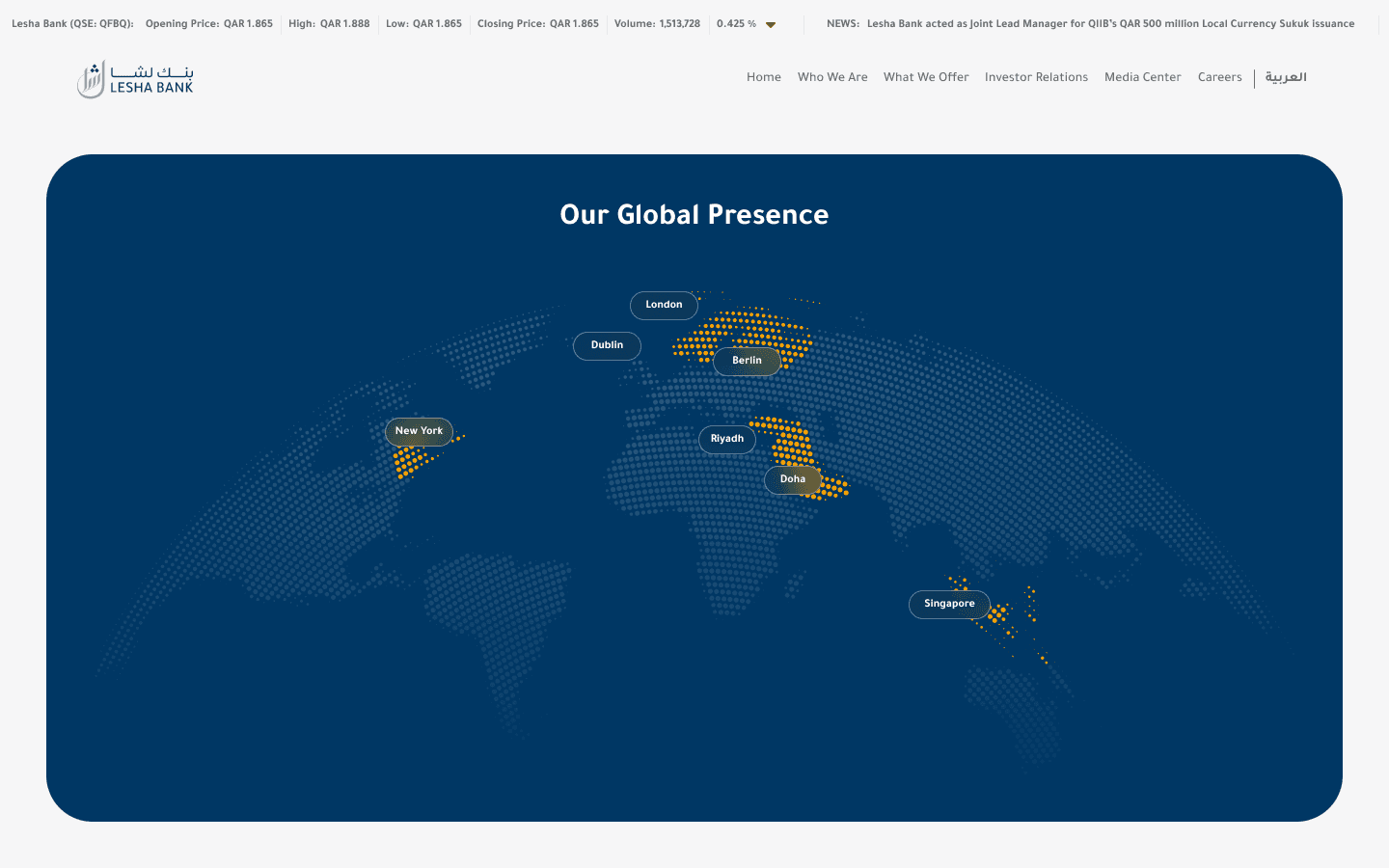Click the Closing Price ticker value
1389x868 pixels.
(538, 24)
